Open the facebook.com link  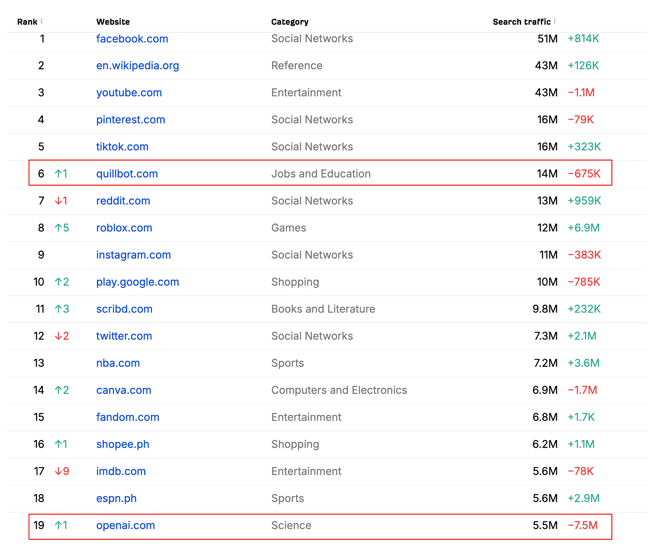(132, 39)
